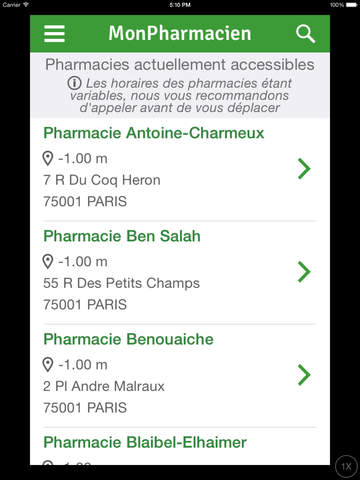Open Pharmacie Ben Salah via chevron arrow
The height and width of the screenshot is (480, 360).
click(x=304, y=272)
